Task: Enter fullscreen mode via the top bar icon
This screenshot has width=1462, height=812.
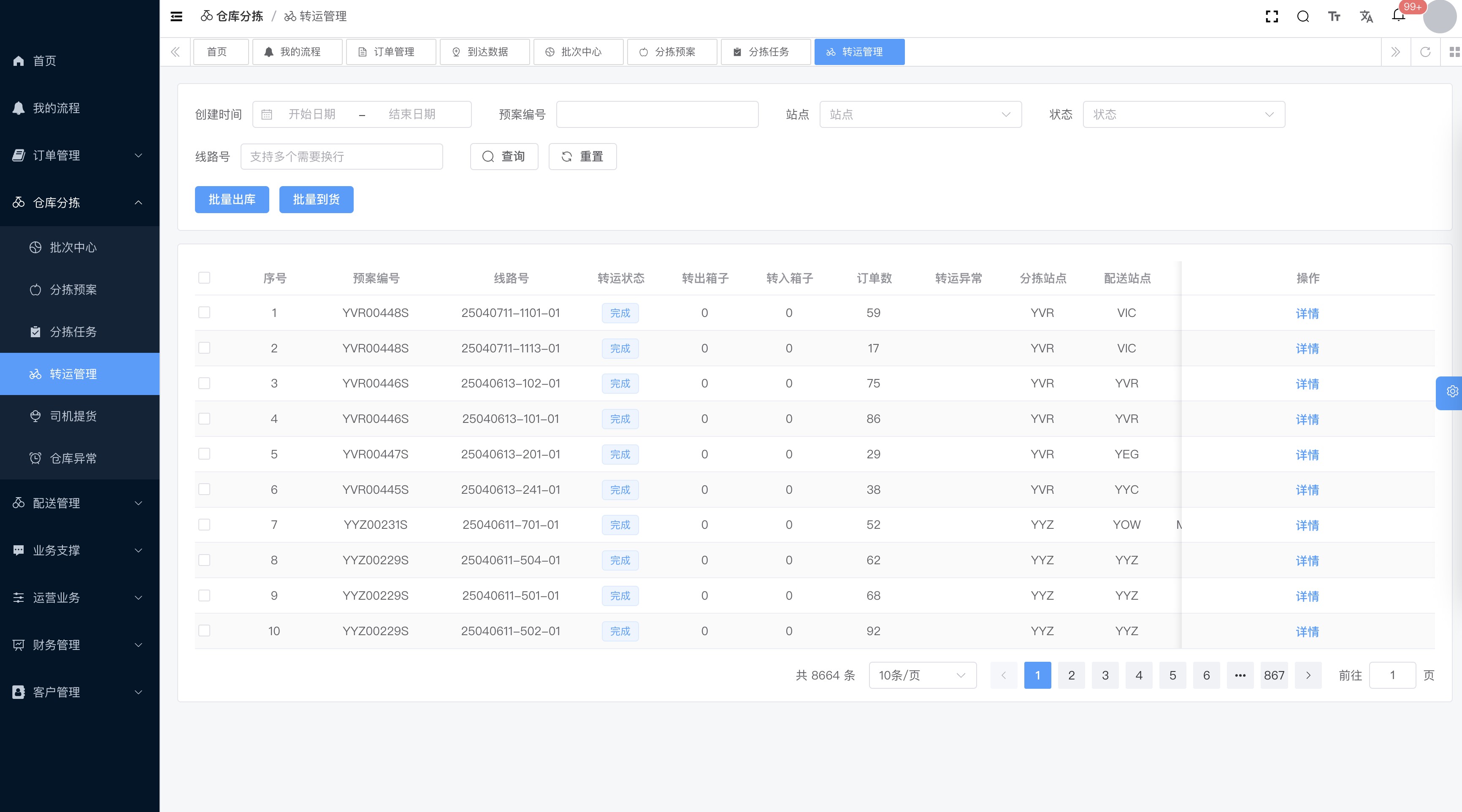Action: [1272, 16]
